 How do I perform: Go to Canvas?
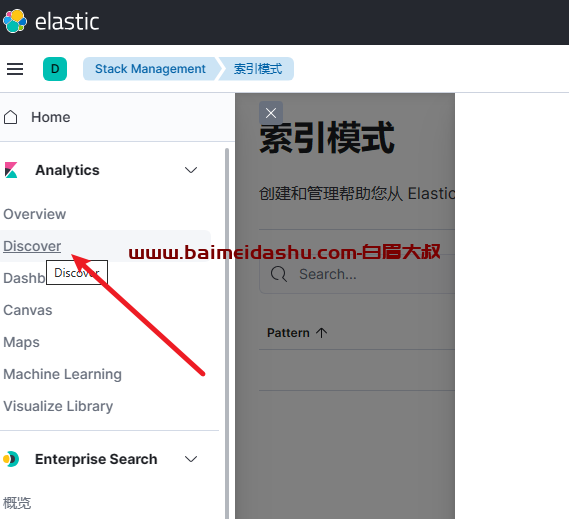coord(28,310)
